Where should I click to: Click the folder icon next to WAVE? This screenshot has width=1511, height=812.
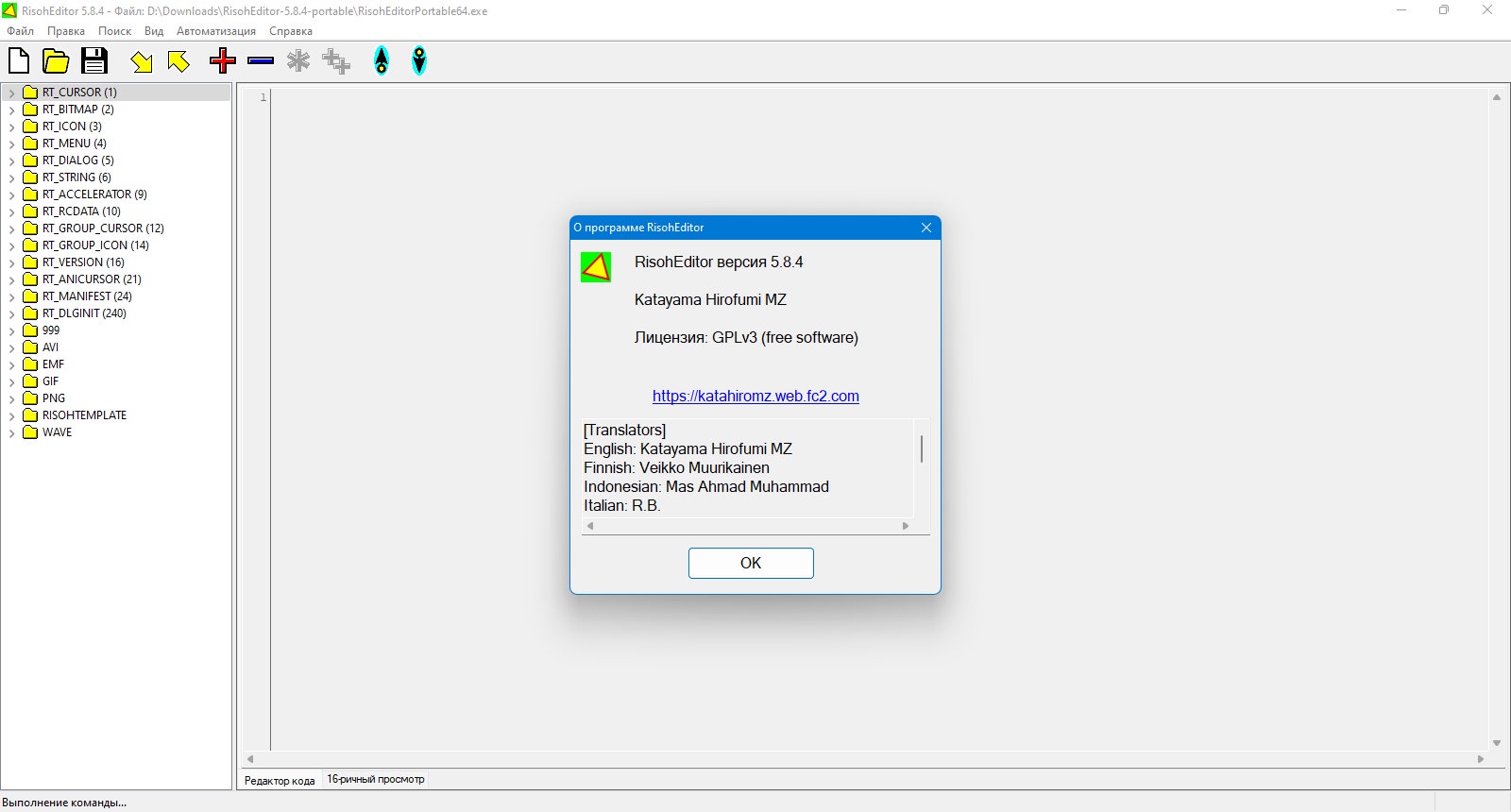pyautogui.click(x=30, y=432)
